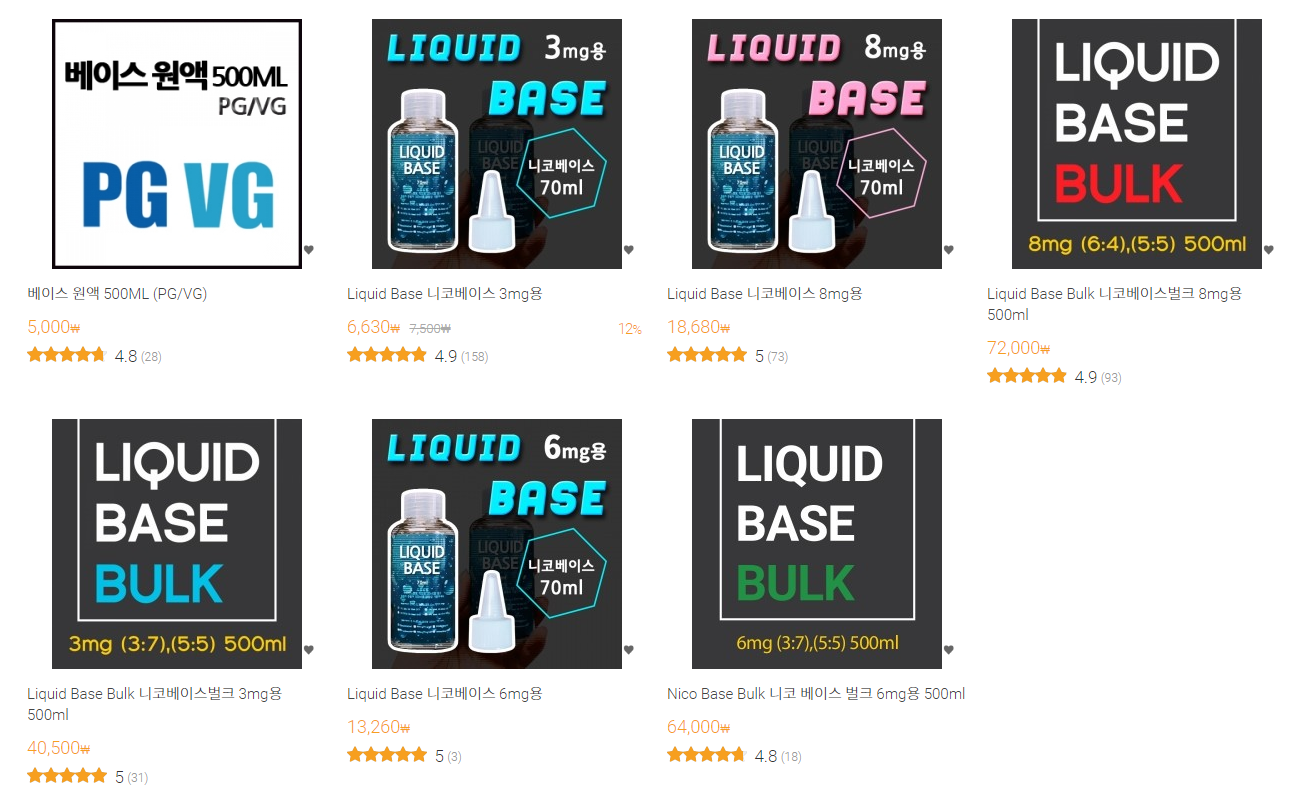Add Liquid Base Bulk 8mg to wishlist heart

1269,250
